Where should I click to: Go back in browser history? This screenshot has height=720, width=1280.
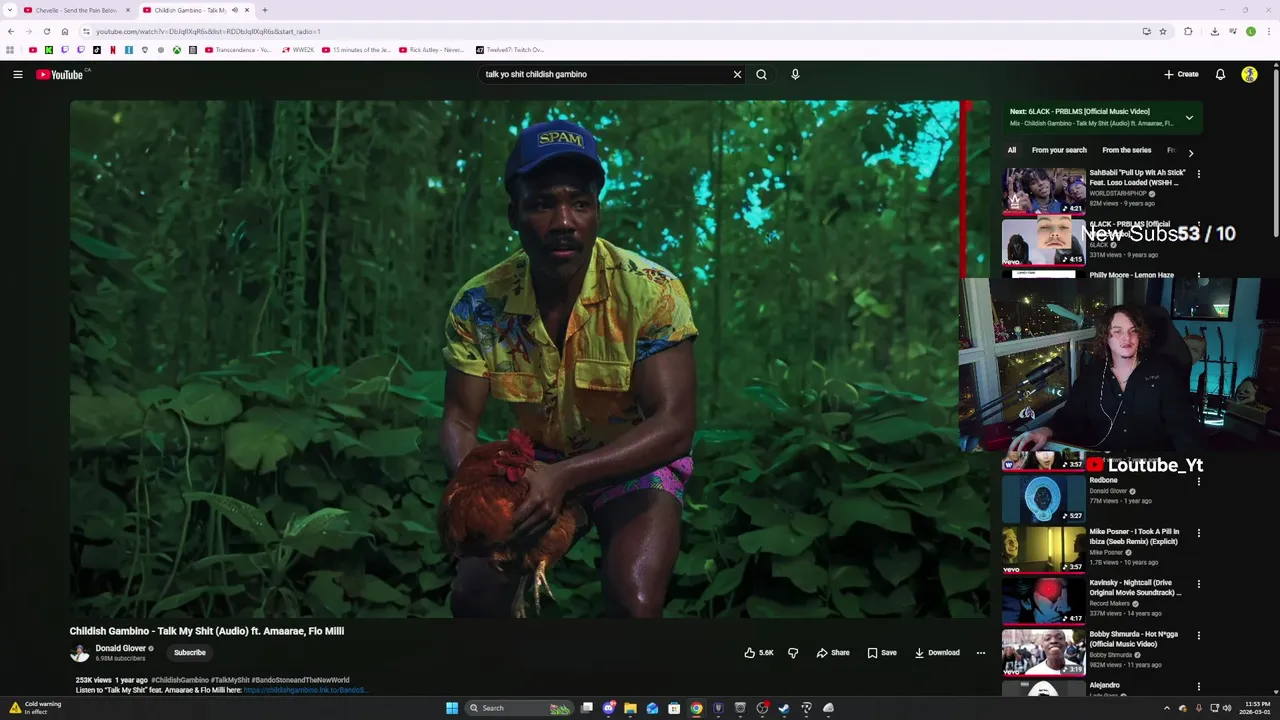pos(11,31)
